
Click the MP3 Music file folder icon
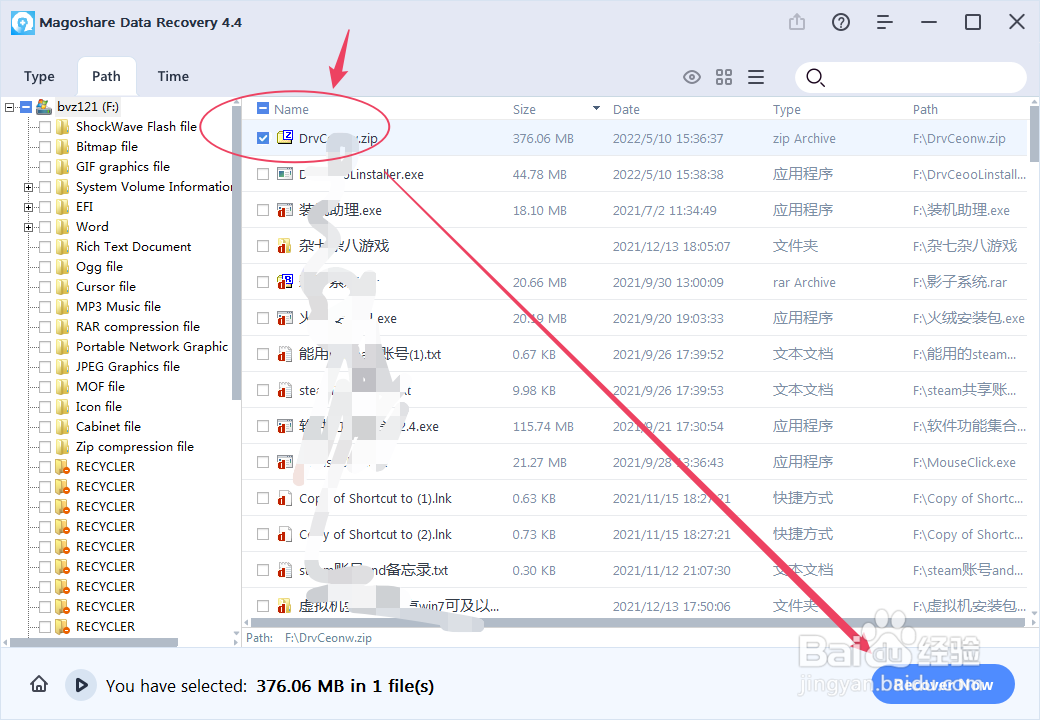63,307
